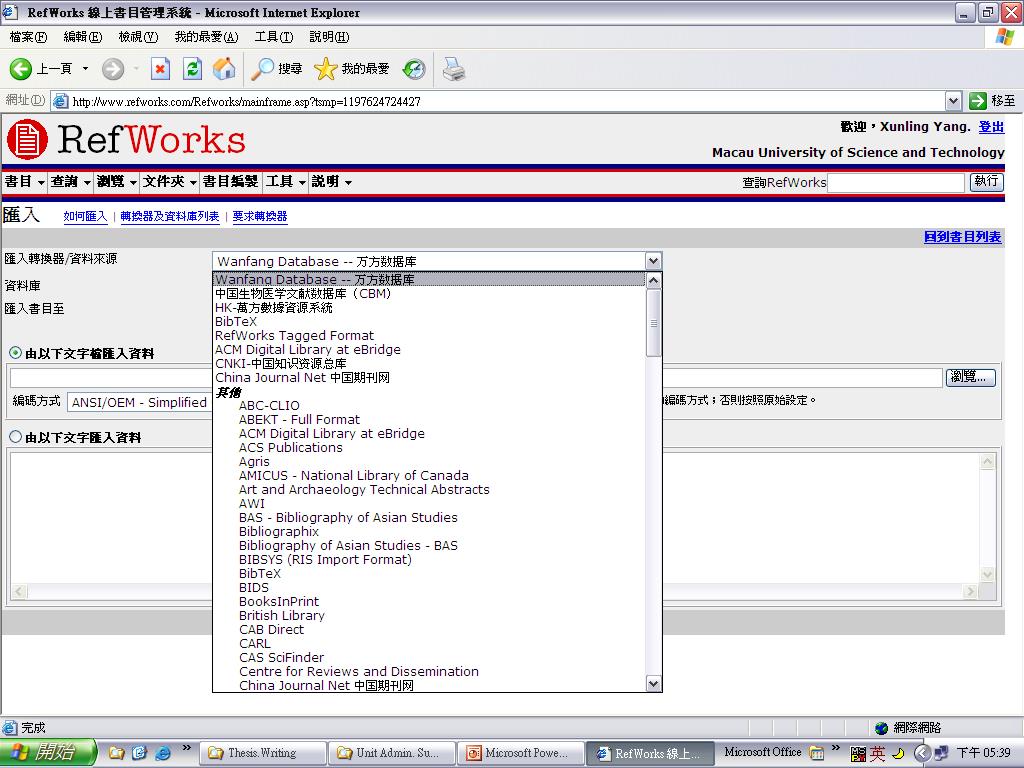Select AMICUS - National Library of Canada
1024x768 pixels.
[x=353, y=475]
